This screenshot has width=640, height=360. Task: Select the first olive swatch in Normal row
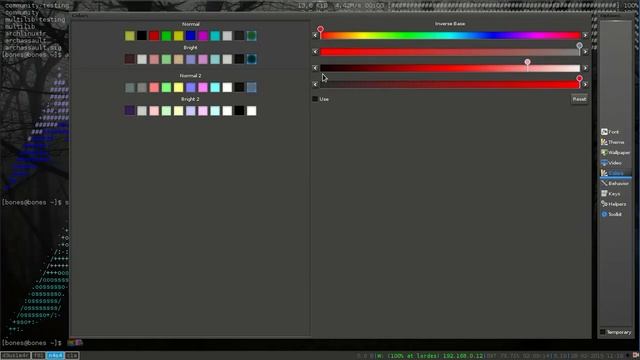(x=130, y=36)
